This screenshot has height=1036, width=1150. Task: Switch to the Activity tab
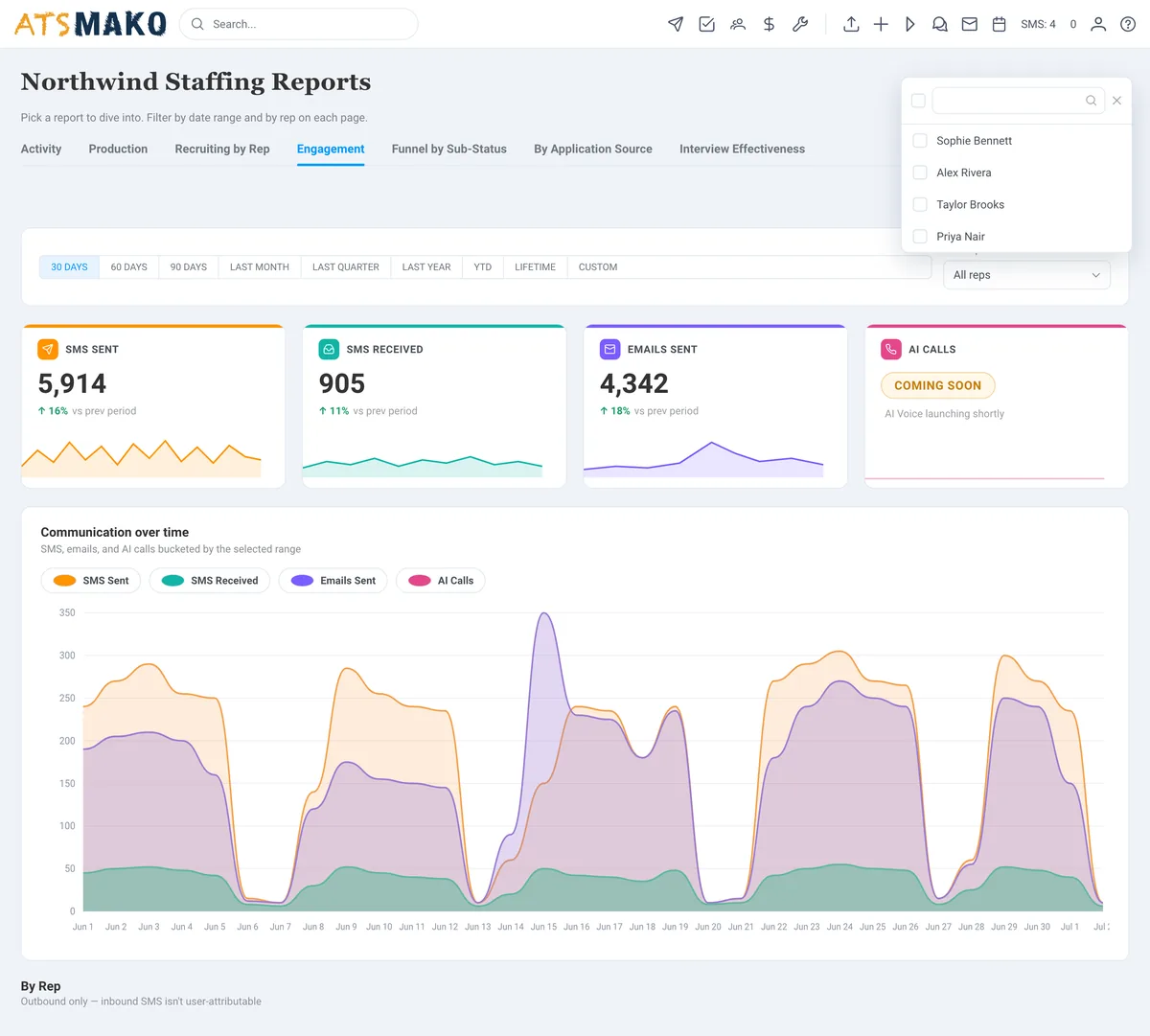(41, 149)
